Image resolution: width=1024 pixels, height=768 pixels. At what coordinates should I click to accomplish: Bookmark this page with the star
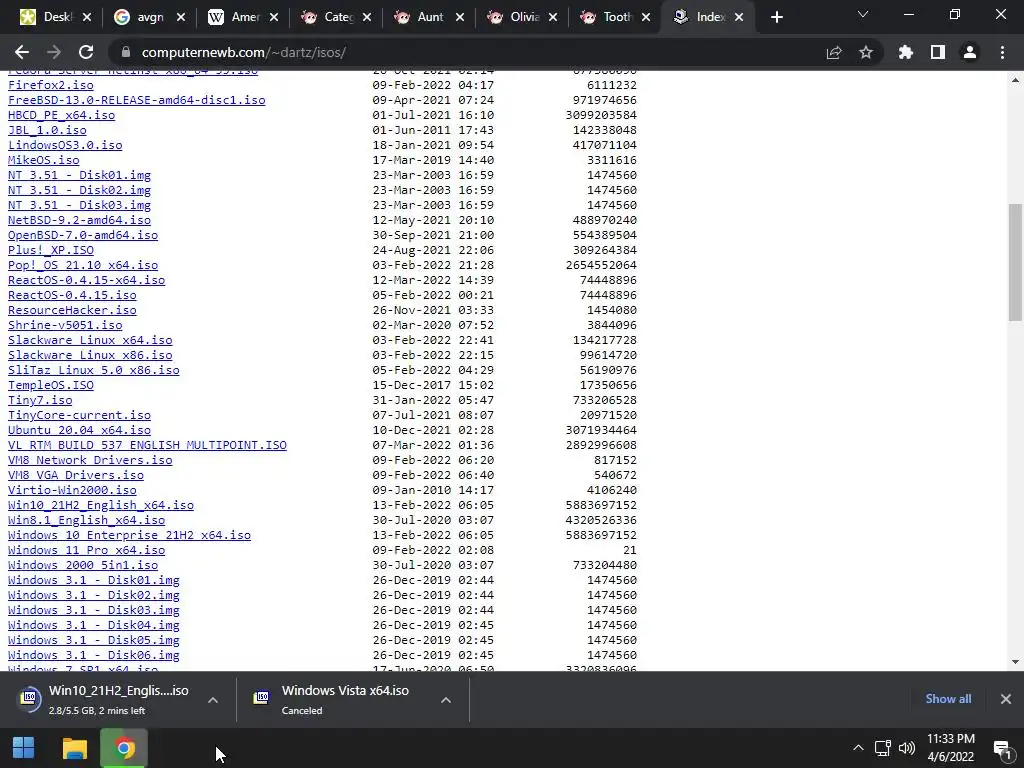pyautogui.click(x=866, y=52)
